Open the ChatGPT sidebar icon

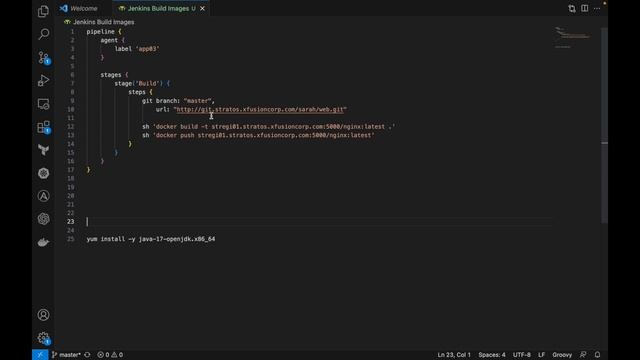[x=43, y=219]
